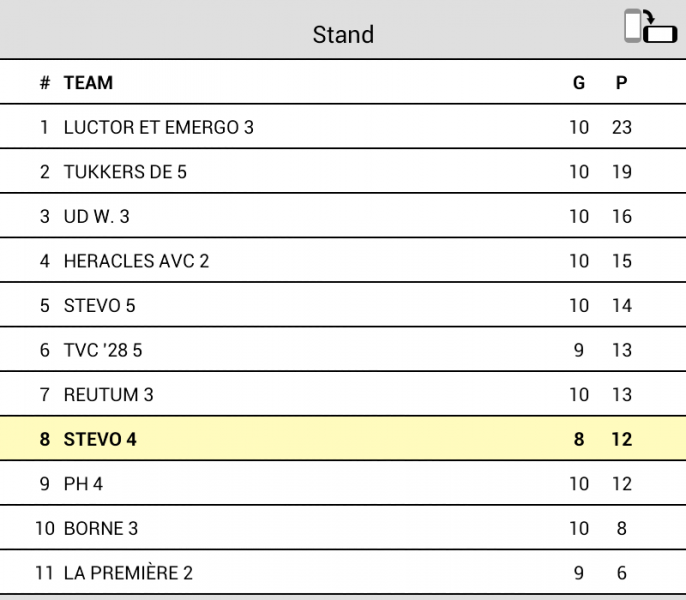686x600 pixels.
Task: Tap the Stand title bar text
Action: 343,35
